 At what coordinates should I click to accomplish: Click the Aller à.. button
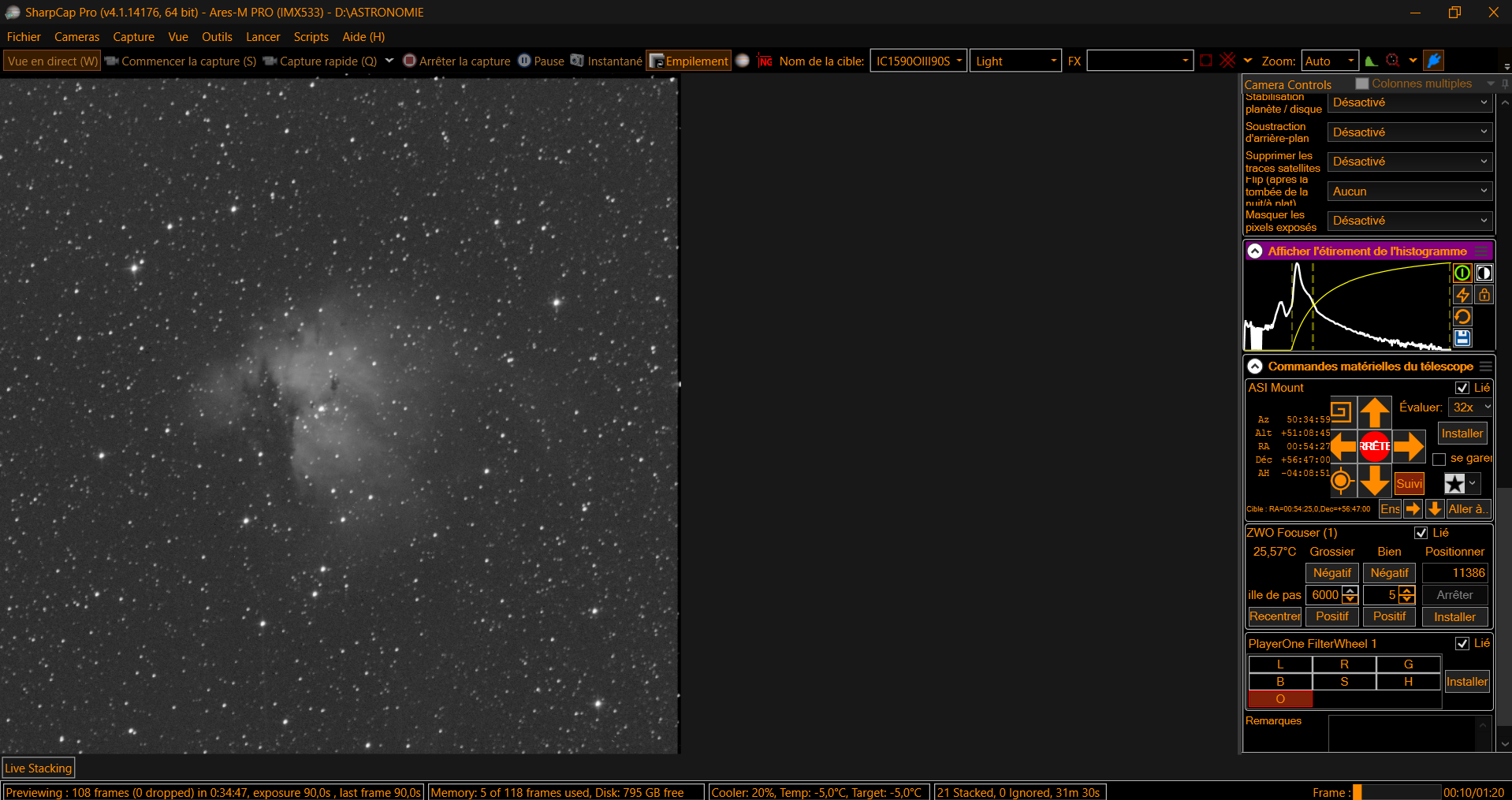[x=1468, y=509]
